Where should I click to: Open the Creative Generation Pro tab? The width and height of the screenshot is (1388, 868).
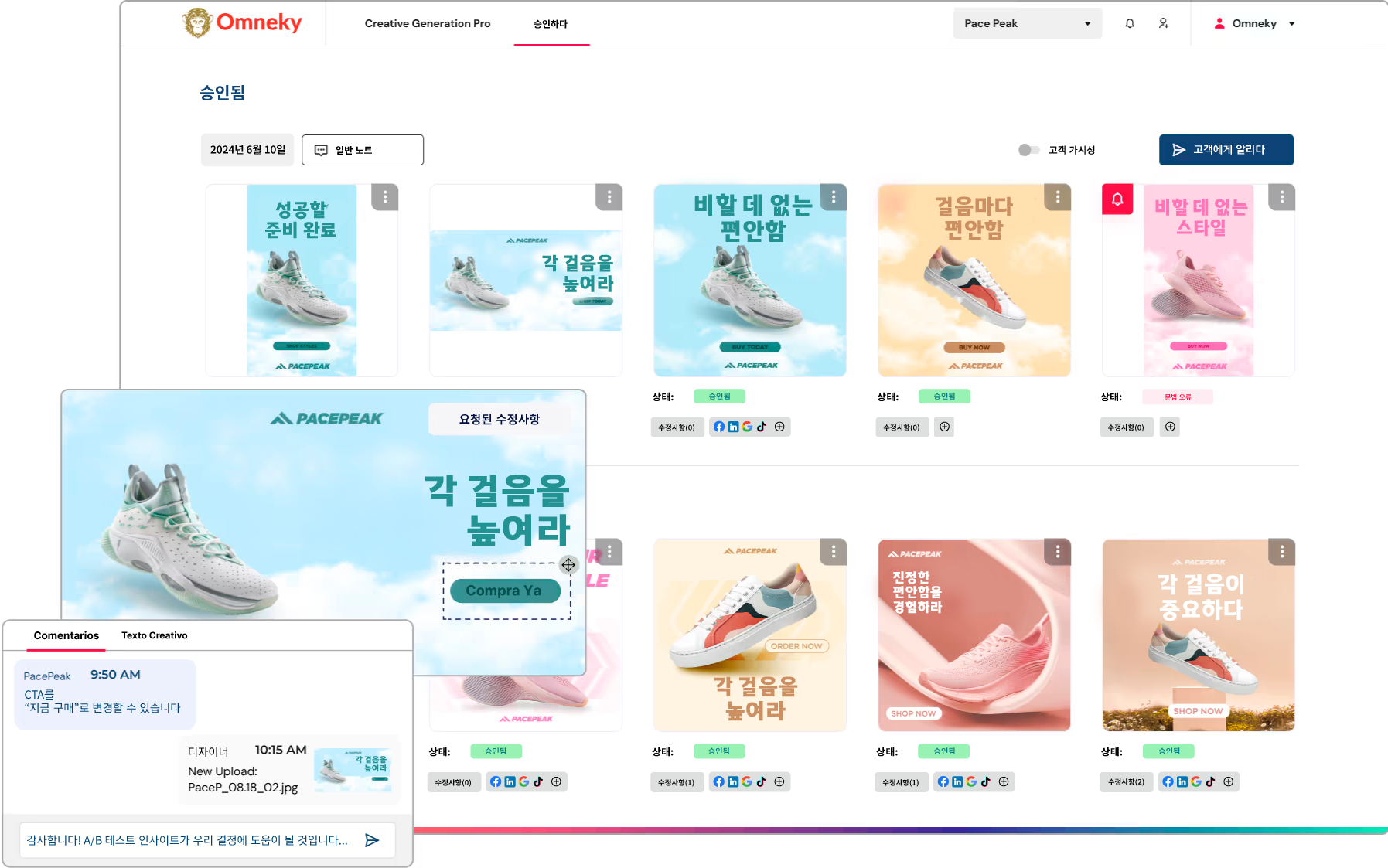[x=428, y=23]
